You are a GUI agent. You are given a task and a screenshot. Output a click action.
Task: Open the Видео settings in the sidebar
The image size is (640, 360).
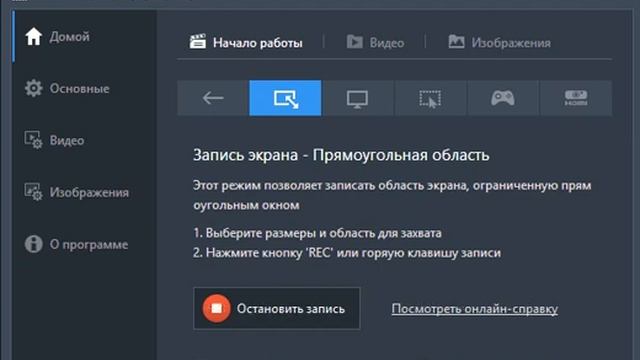(84, 140)
